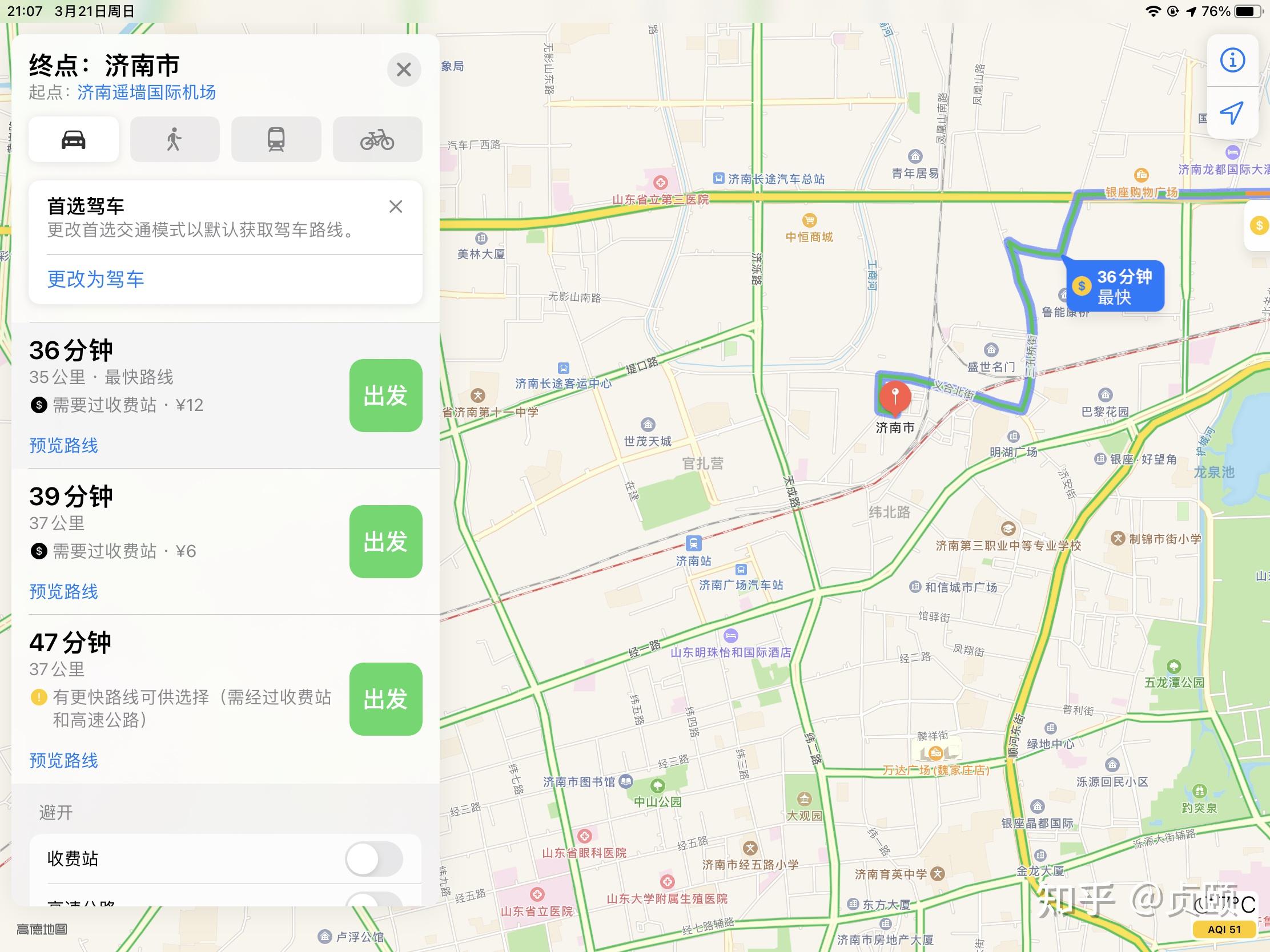Tap the 山东大学附属生殖医院 marker

(667, 881)
